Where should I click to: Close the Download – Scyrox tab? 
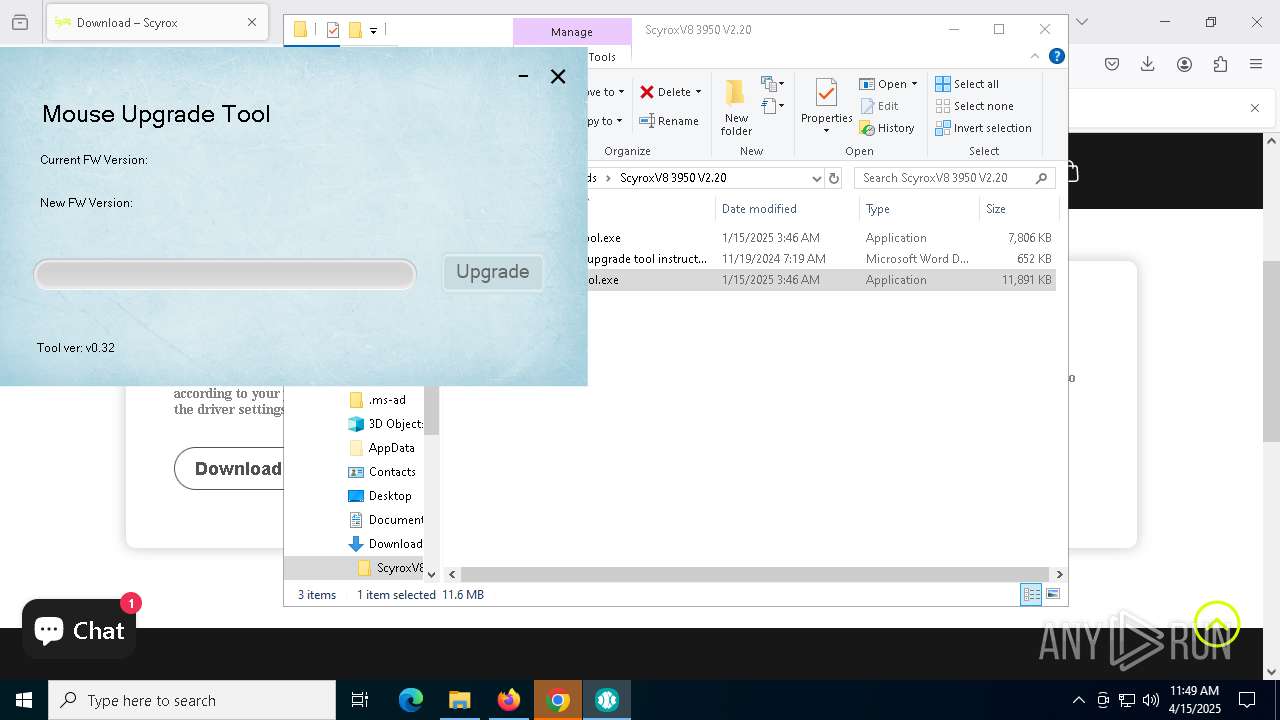click(x=252, y=22)
